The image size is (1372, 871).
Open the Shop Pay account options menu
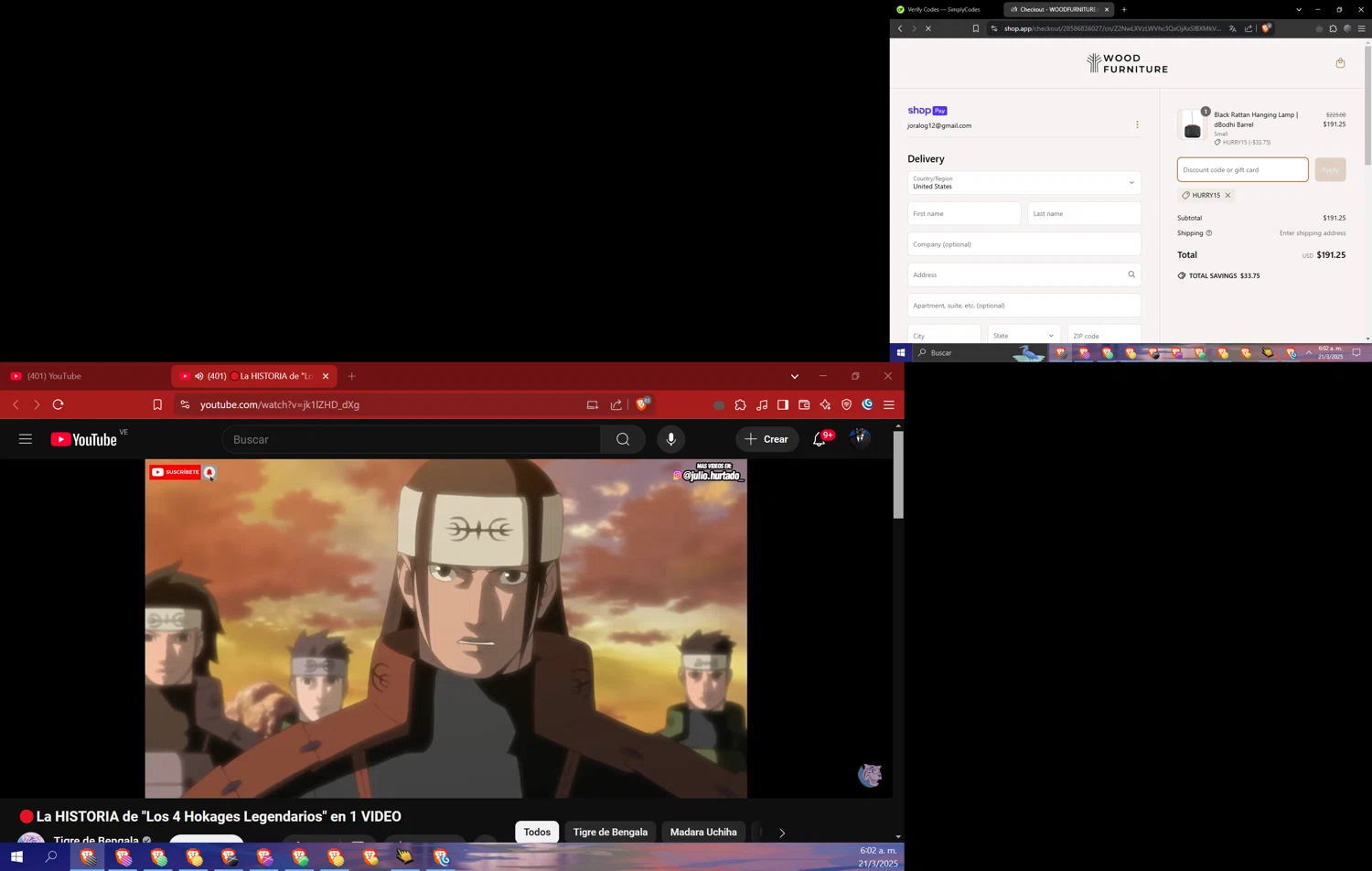1137,124
